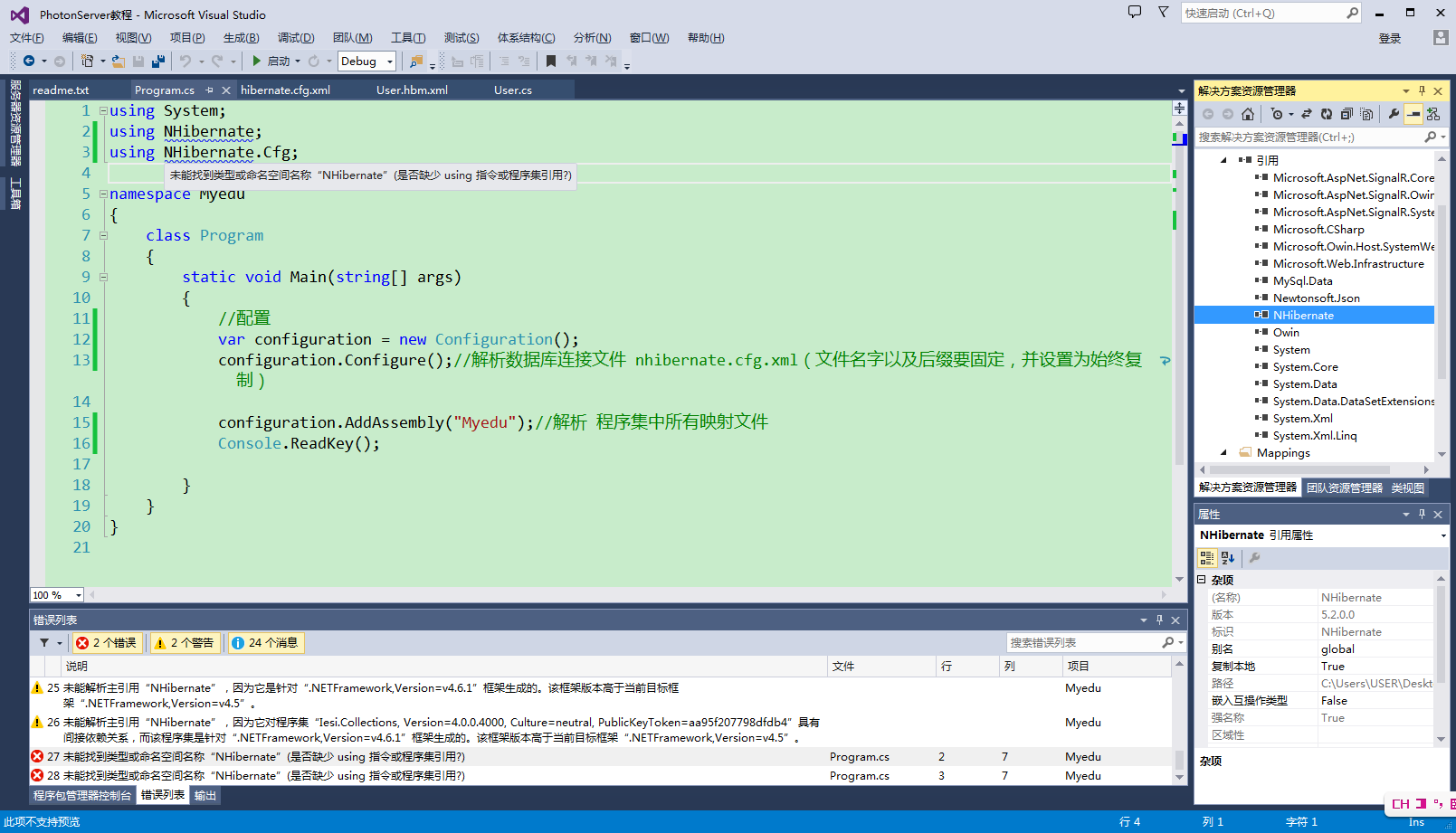Select MySql.Data reference in tree
This screenshot has width=1456, height=833.
click(x=1302, y=280)
